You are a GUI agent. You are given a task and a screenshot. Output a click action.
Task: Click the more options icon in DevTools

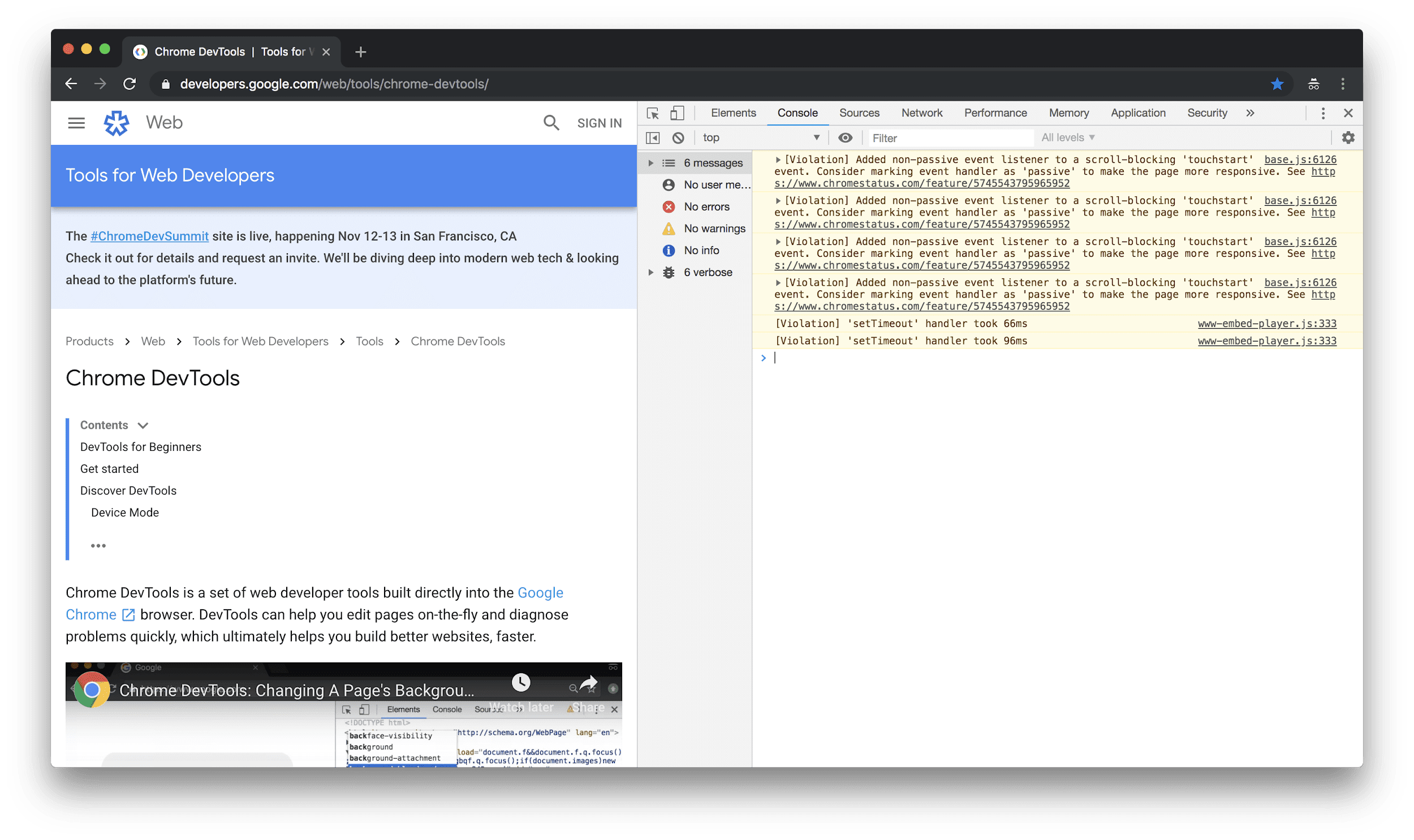pos(1323,113)
